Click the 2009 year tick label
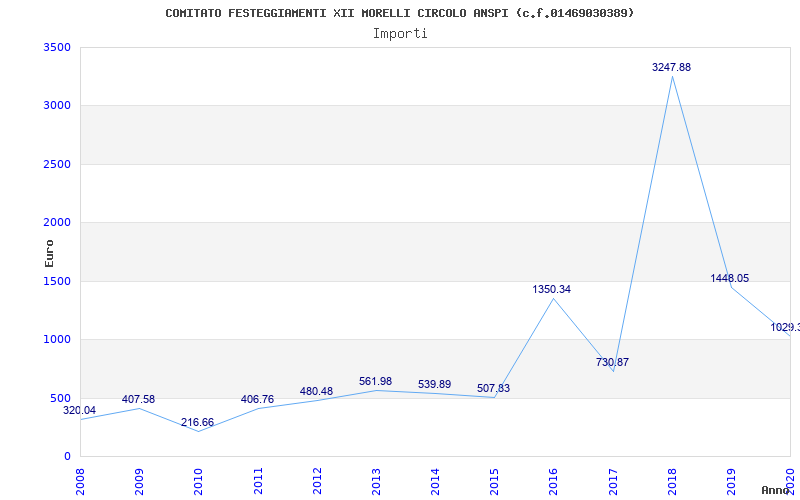This screenshot has width=800, height=500. tap(139, 481)
